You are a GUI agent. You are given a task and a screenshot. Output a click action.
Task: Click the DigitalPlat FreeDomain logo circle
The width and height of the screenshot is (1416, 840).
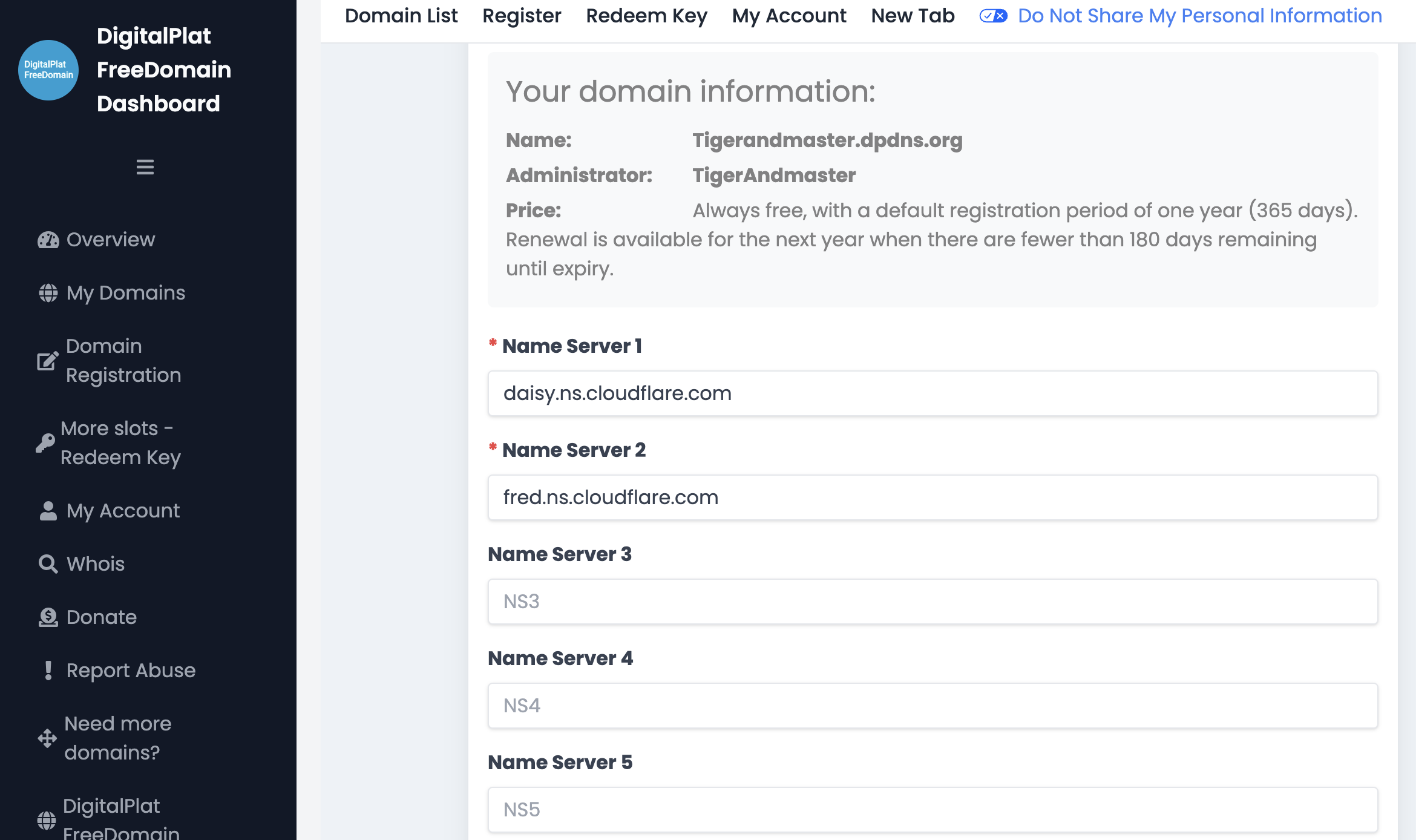(48, 70)
